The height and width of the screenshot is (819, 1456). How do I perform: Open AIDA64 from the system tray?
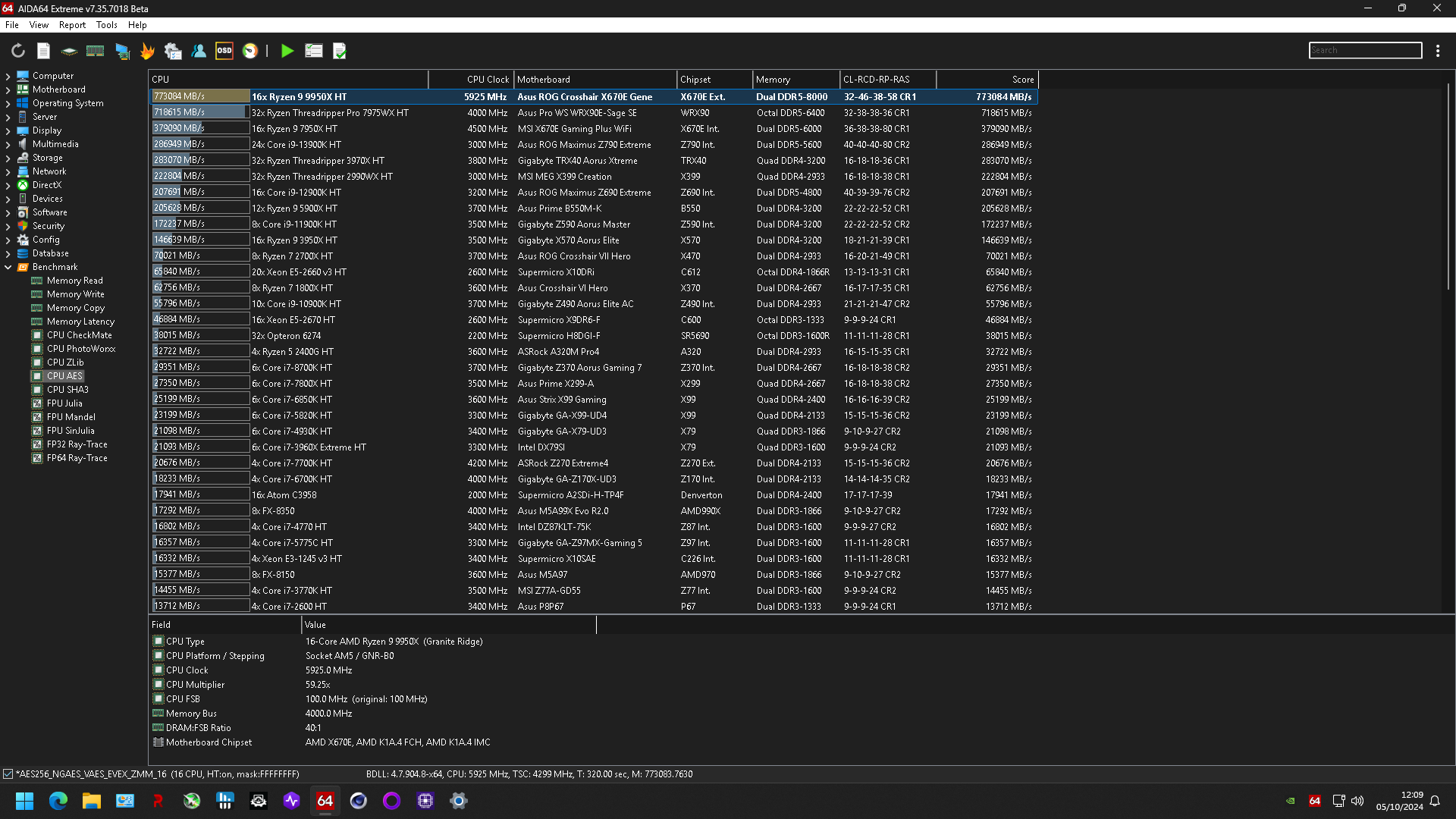(x=1314, y=801)
